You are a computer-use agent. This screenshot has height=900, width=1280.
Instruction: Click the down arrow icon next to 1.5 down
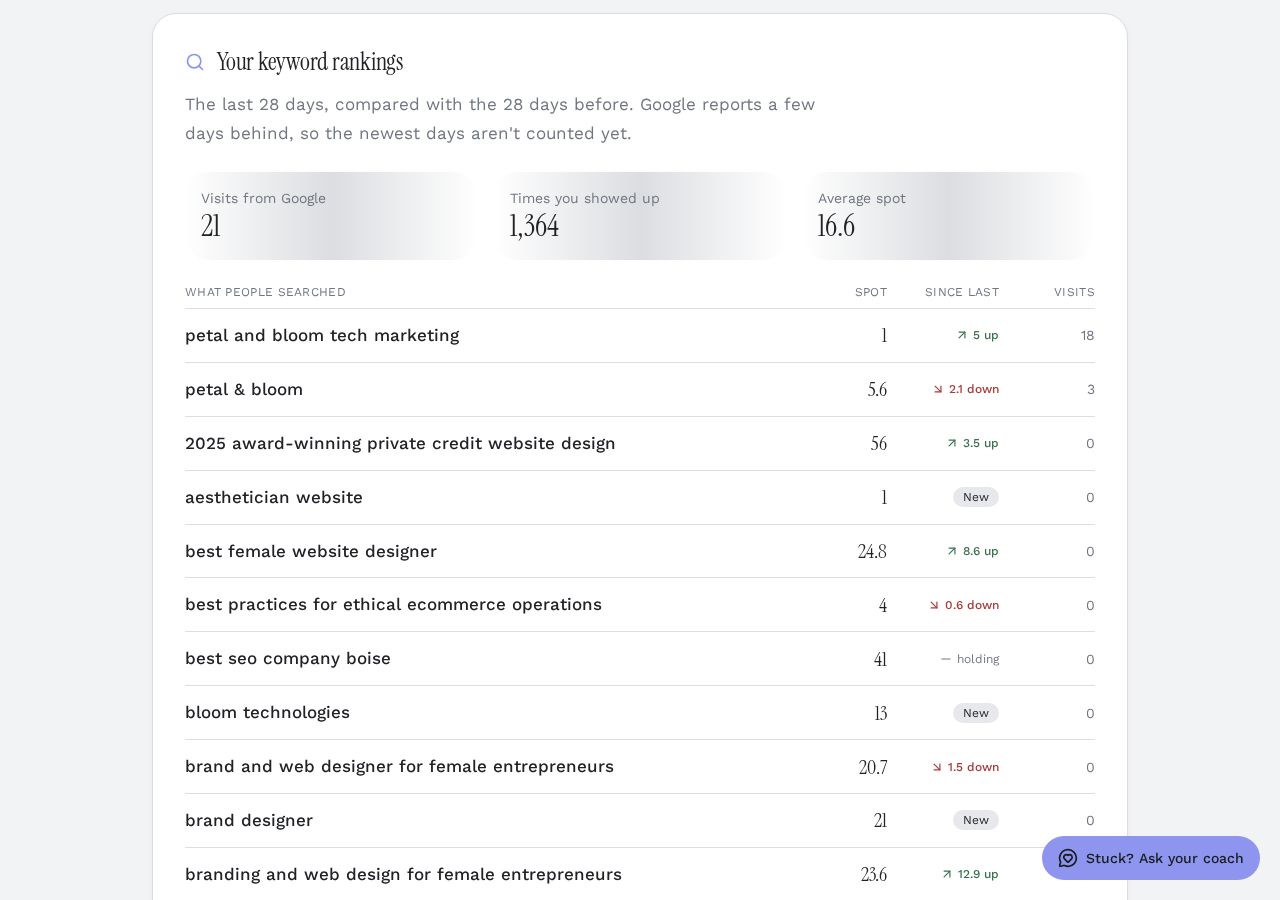pos(937,767)
